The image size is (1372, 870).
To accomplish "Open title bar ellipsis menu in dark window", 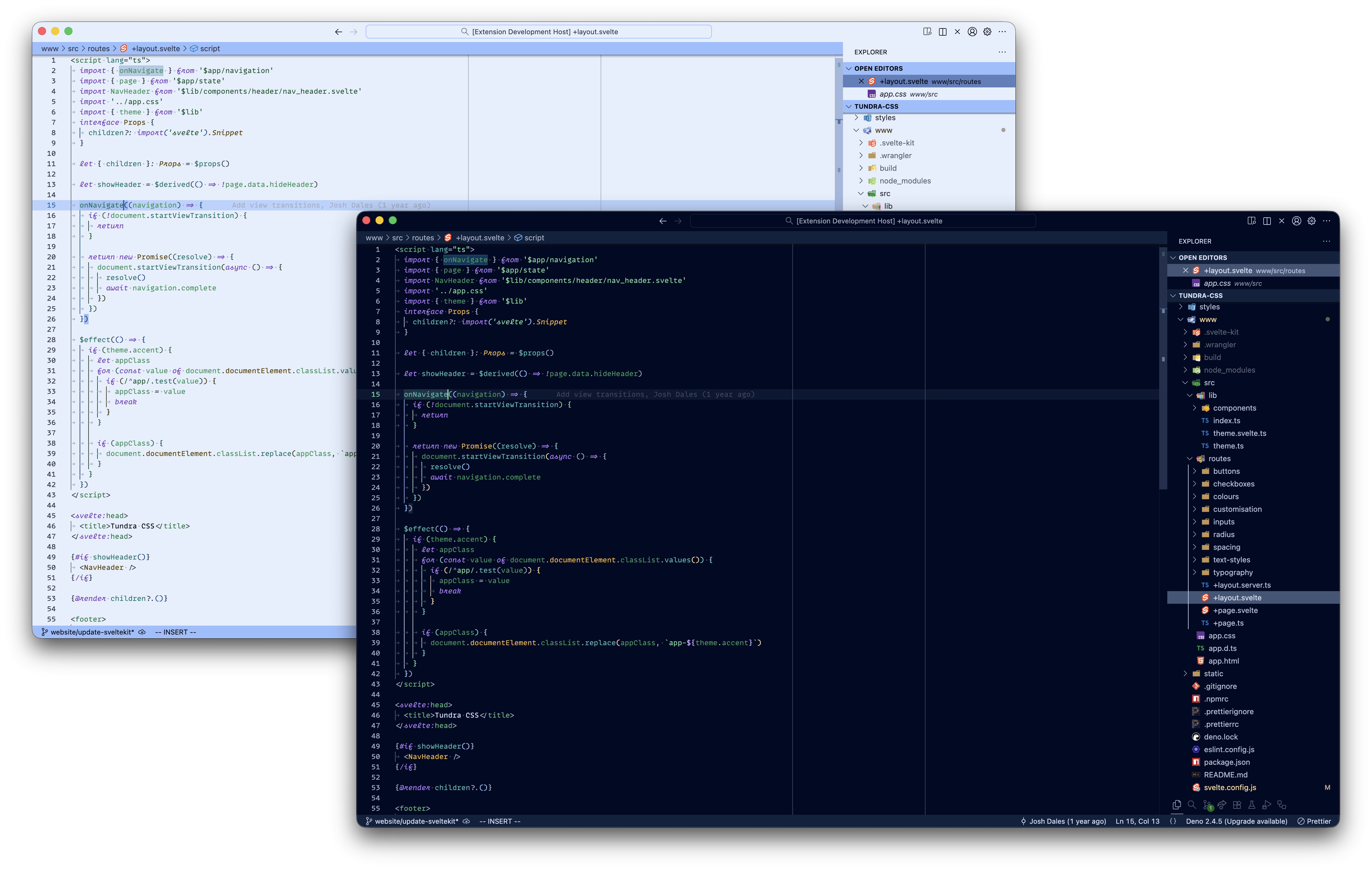I will coord(1326,221).
